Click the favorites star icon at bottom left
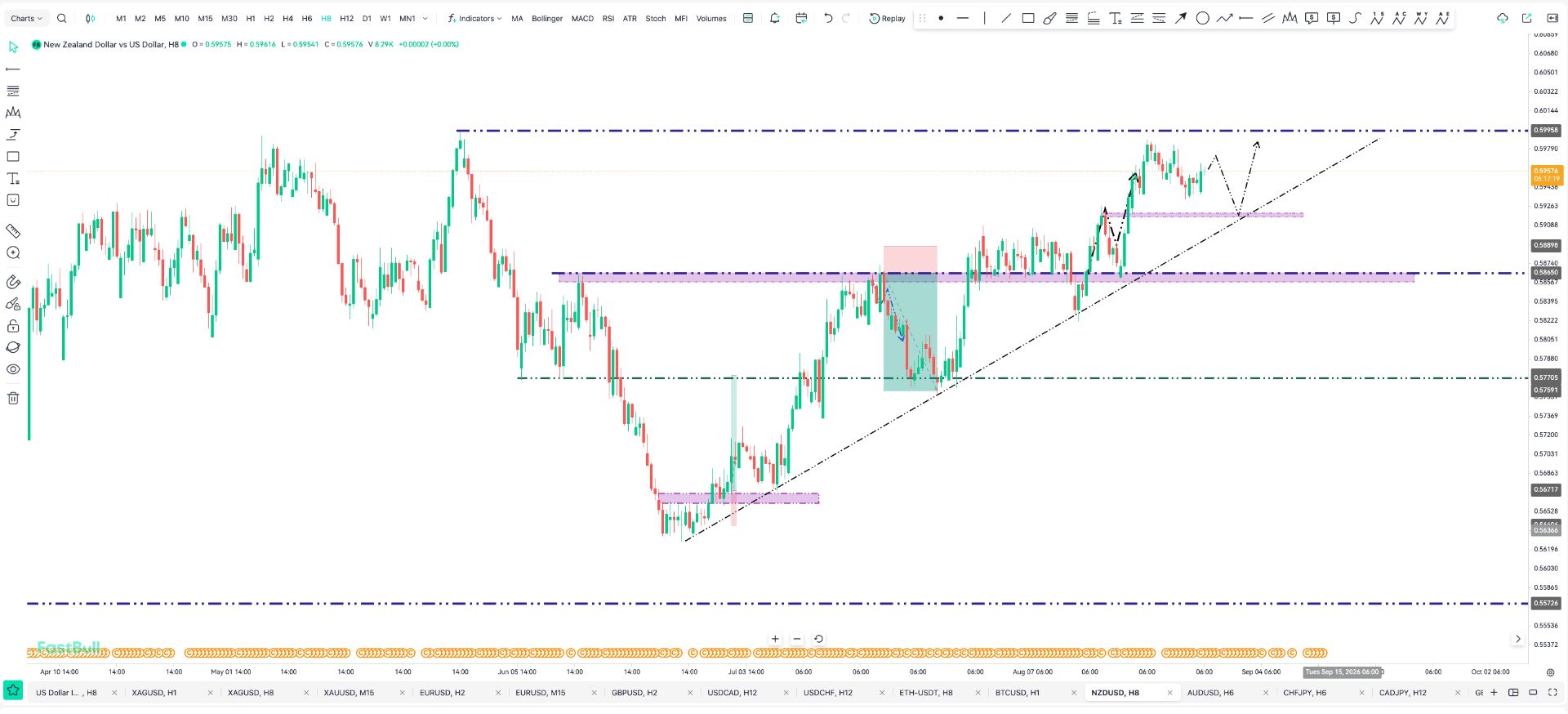1568x714 pixels. (13, 690)
